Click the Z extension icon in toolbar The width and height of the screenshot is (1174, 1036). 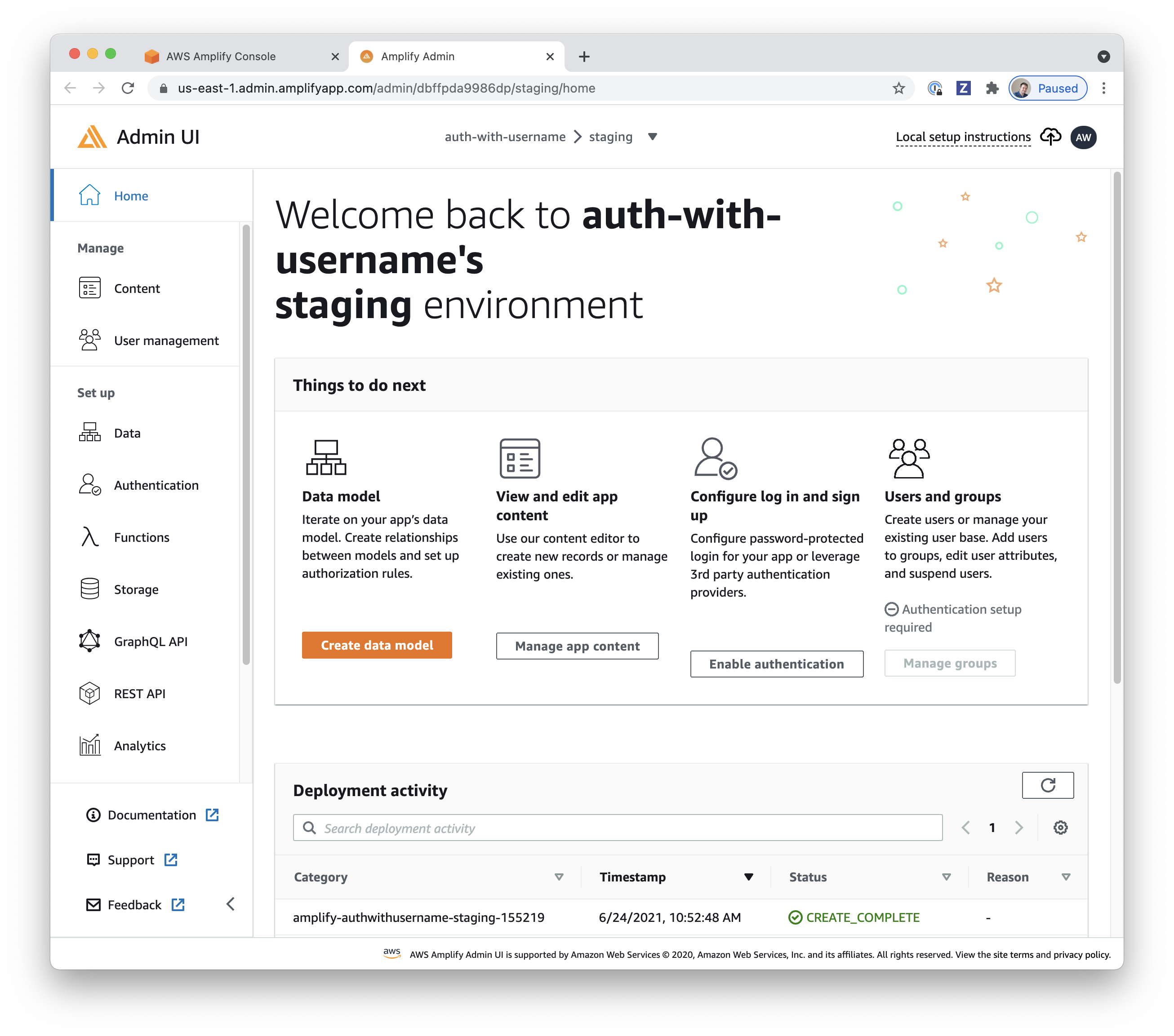(963, 88)
